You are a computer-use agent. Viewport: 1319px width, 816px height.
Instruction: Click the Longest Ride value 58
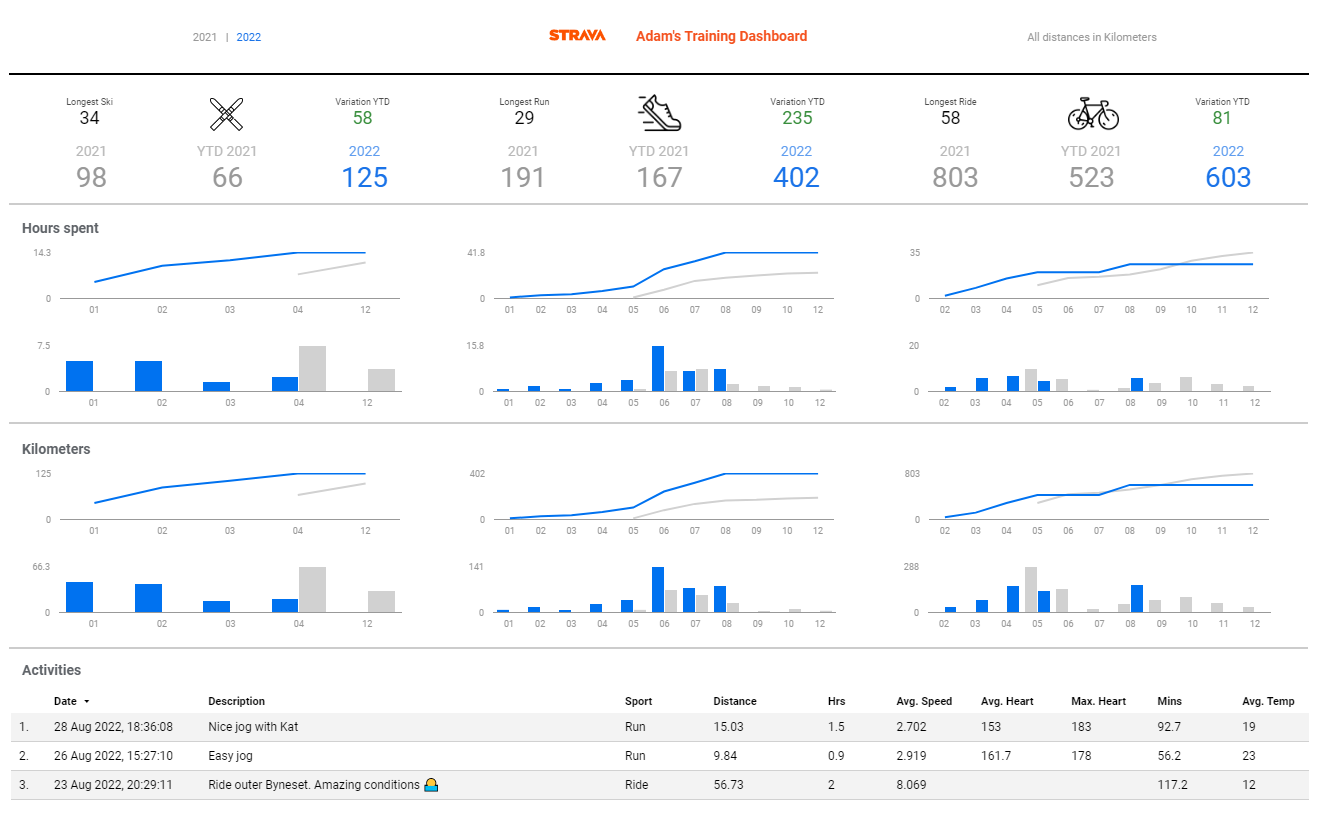950,118
